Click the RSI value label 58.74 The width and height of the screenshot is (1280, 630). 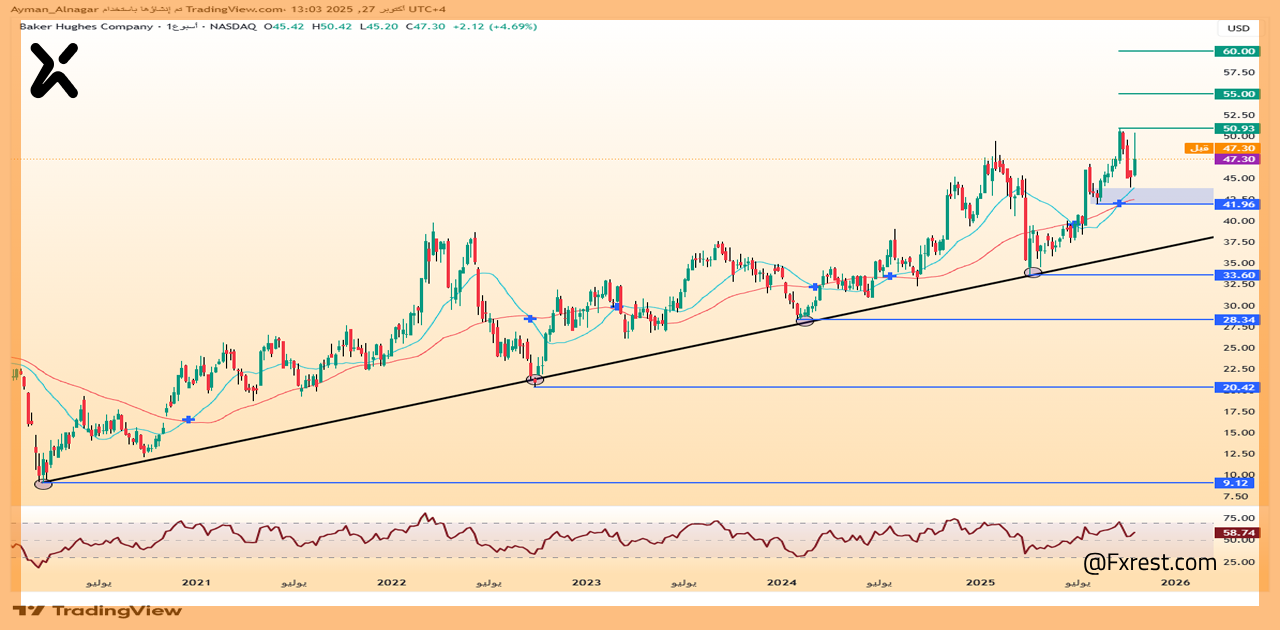(1238, 533)
